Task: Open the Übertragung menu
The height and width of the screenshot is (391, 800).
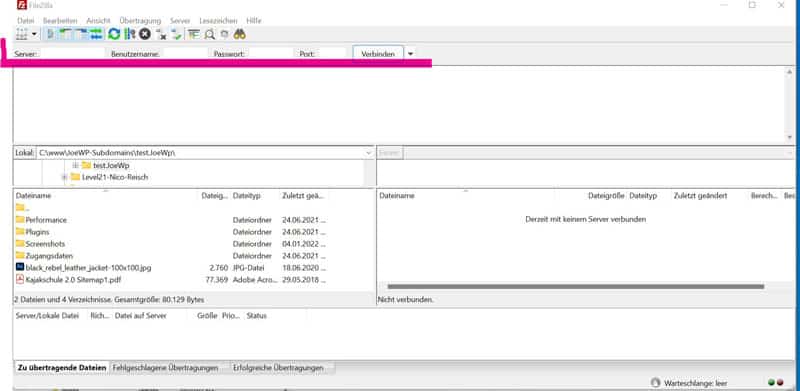Action: pos(140,21)
